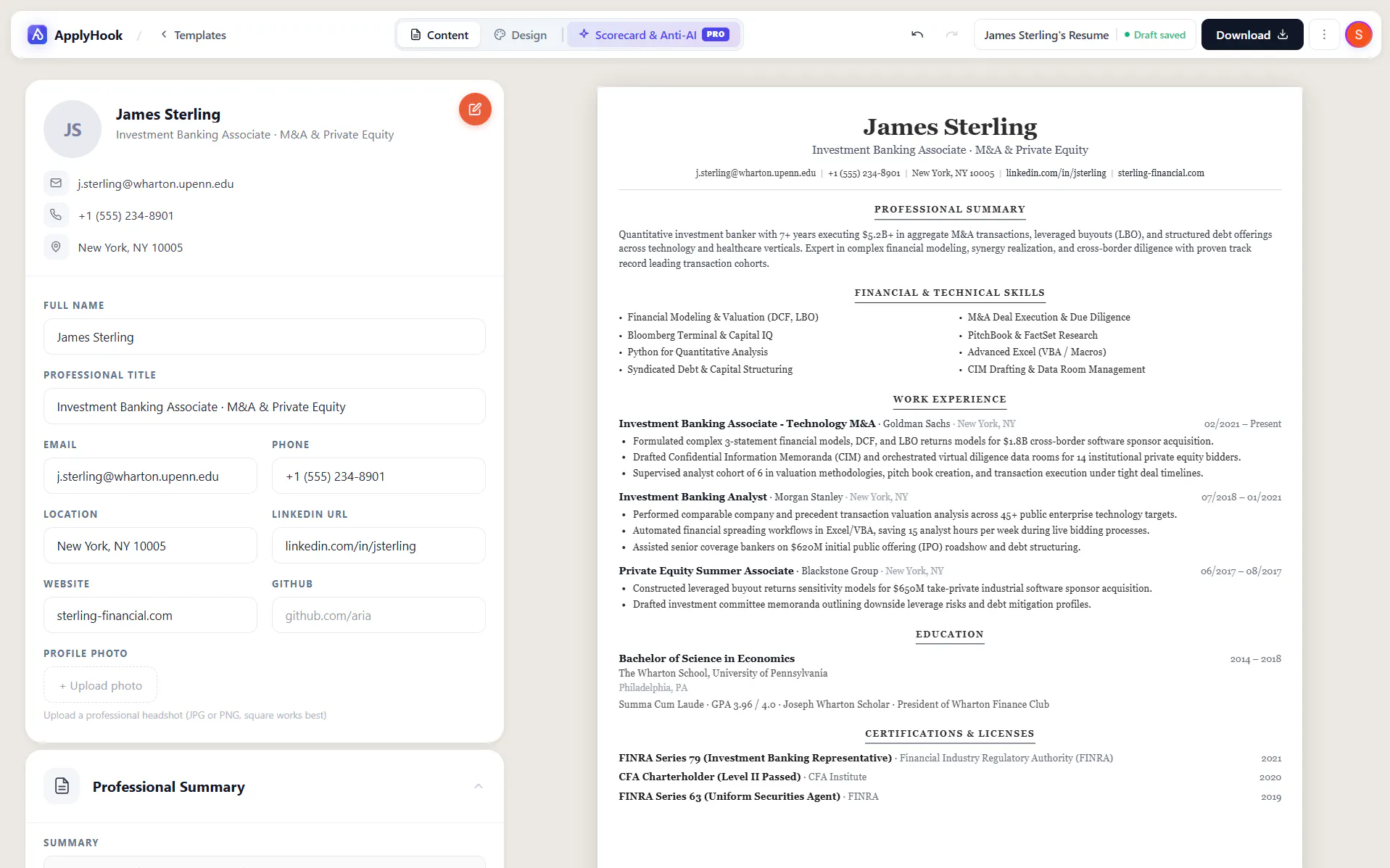
Task: Edit the Website input field
Action: click(150, 616)
